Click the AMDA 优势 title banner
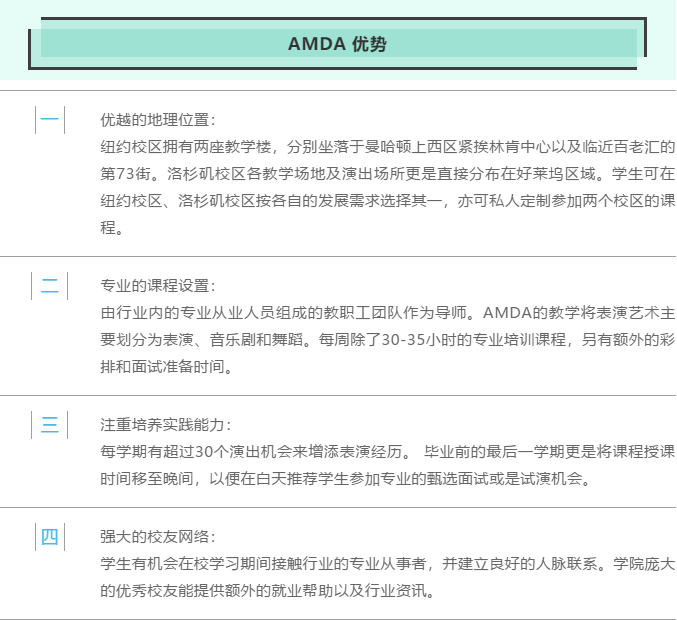The width and height of the screenshot is (677, 620). click(337, 43)
